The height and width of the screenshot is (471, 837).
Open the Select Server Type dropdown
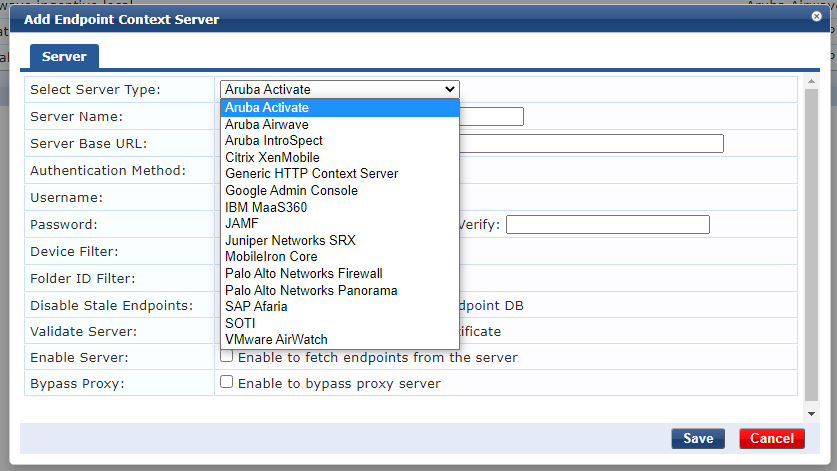(339, 89)
